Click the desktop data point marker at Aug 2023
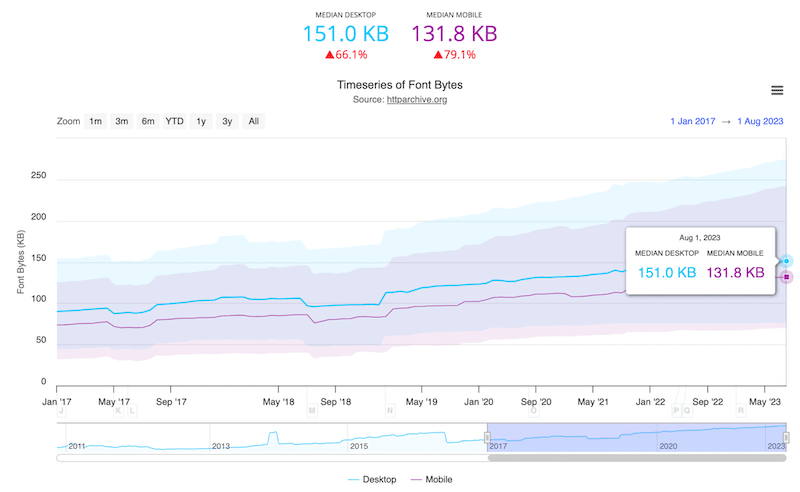This screenshot has width=800, height=492. (787, 261)
